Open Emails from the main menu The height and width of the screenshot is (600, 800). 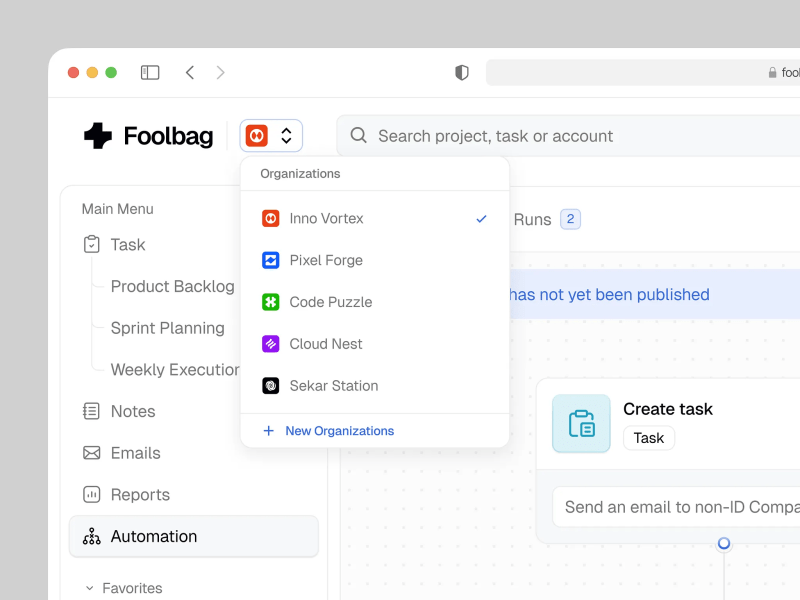pyautogui.click(x=135, y=453)
